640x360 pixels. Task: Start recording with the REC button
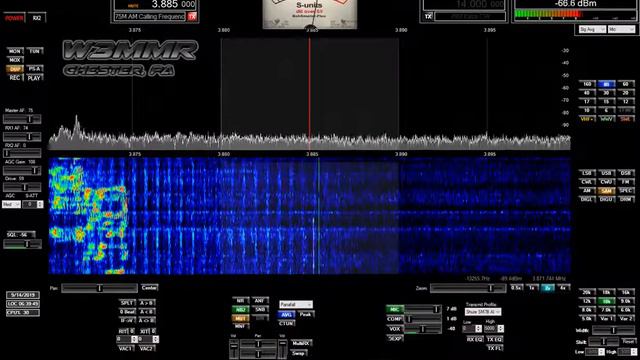14,78
